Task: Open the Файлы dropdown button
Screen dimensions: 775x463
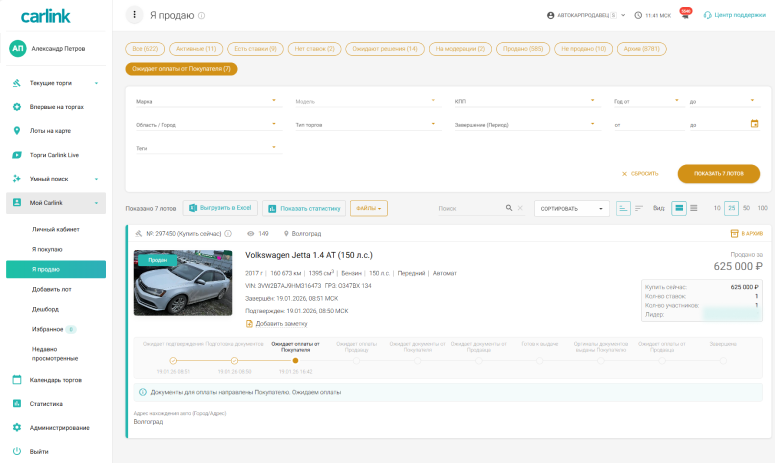Action: pyautogui.click(x=368, y=208)
